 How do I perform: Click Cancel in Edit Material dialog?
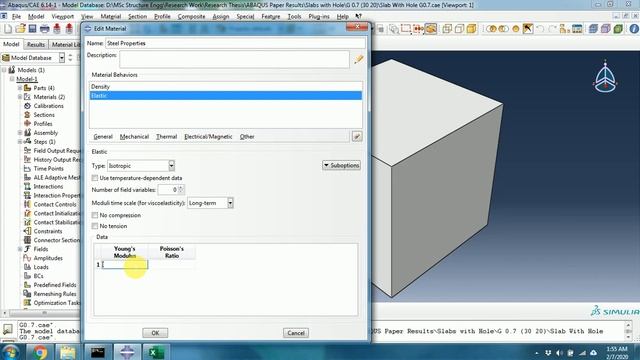(x=296, y=333)
